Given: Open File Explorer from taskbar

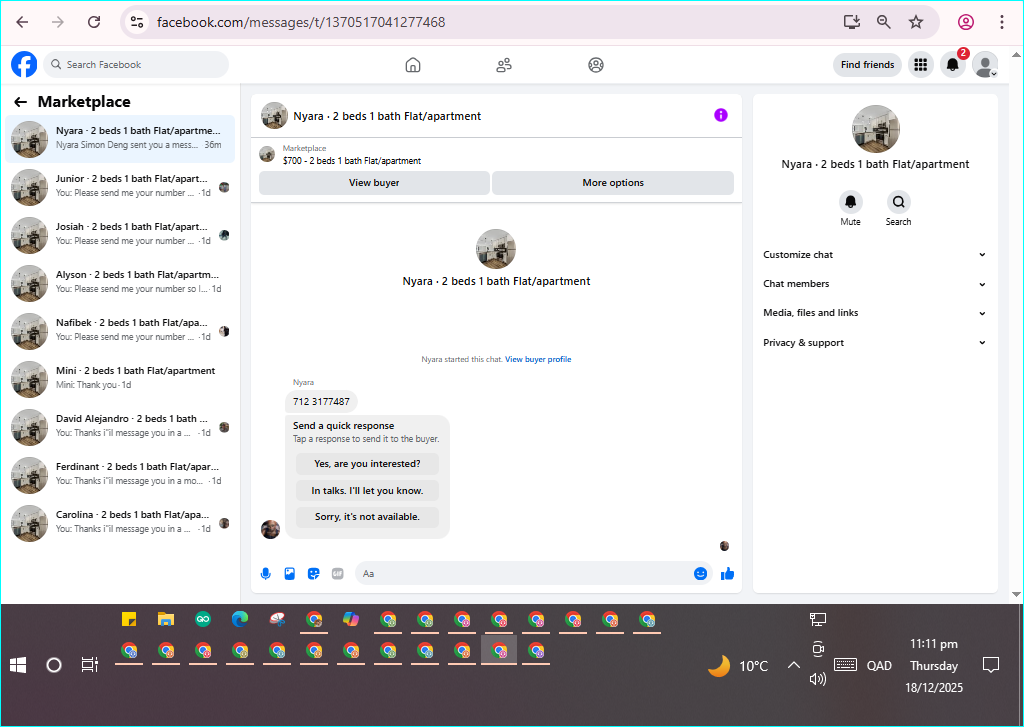Looking at the screenshot, I should [166, 619].
